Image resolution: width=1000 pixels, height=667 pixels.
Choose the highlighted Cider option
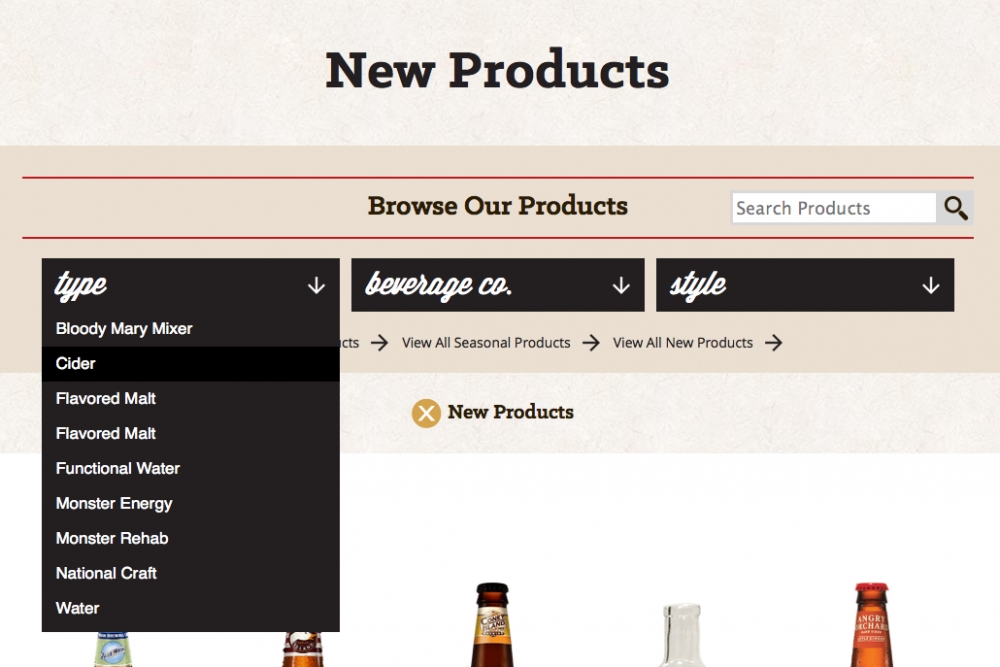coord(191,364)
